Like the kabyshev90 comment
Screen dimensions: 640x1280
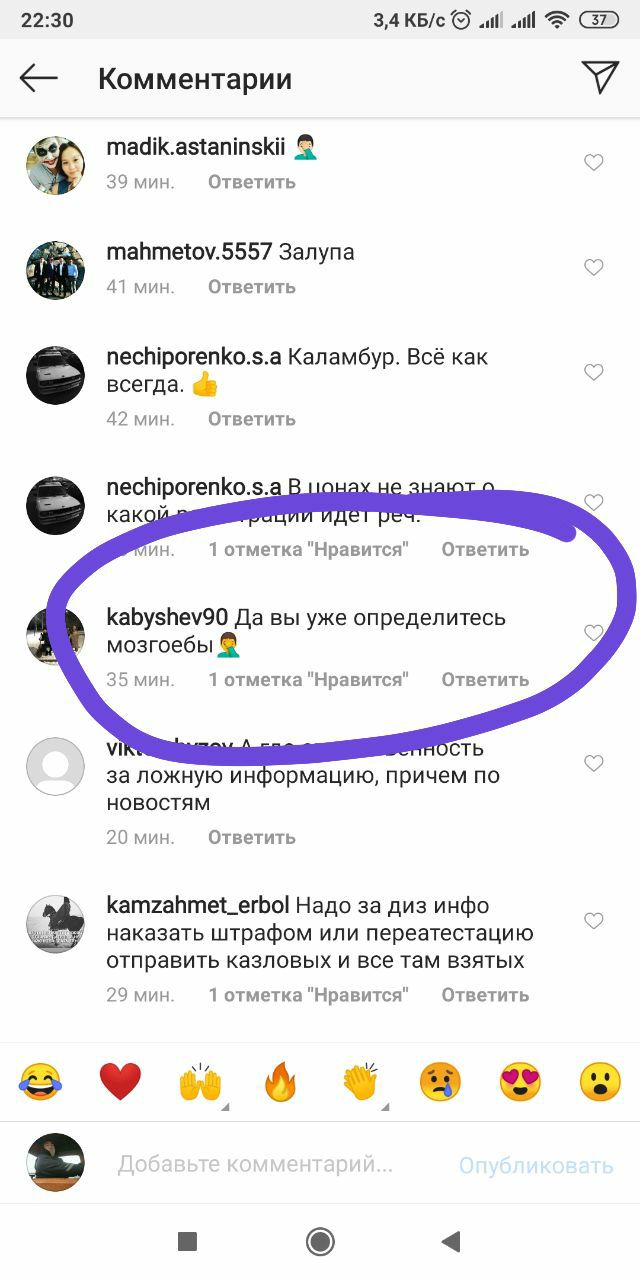pos(594,632)
